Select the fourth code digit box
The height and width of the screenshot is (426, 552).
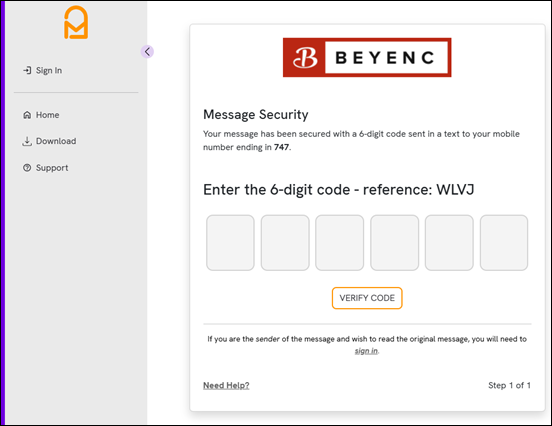[x=395, y=243]
